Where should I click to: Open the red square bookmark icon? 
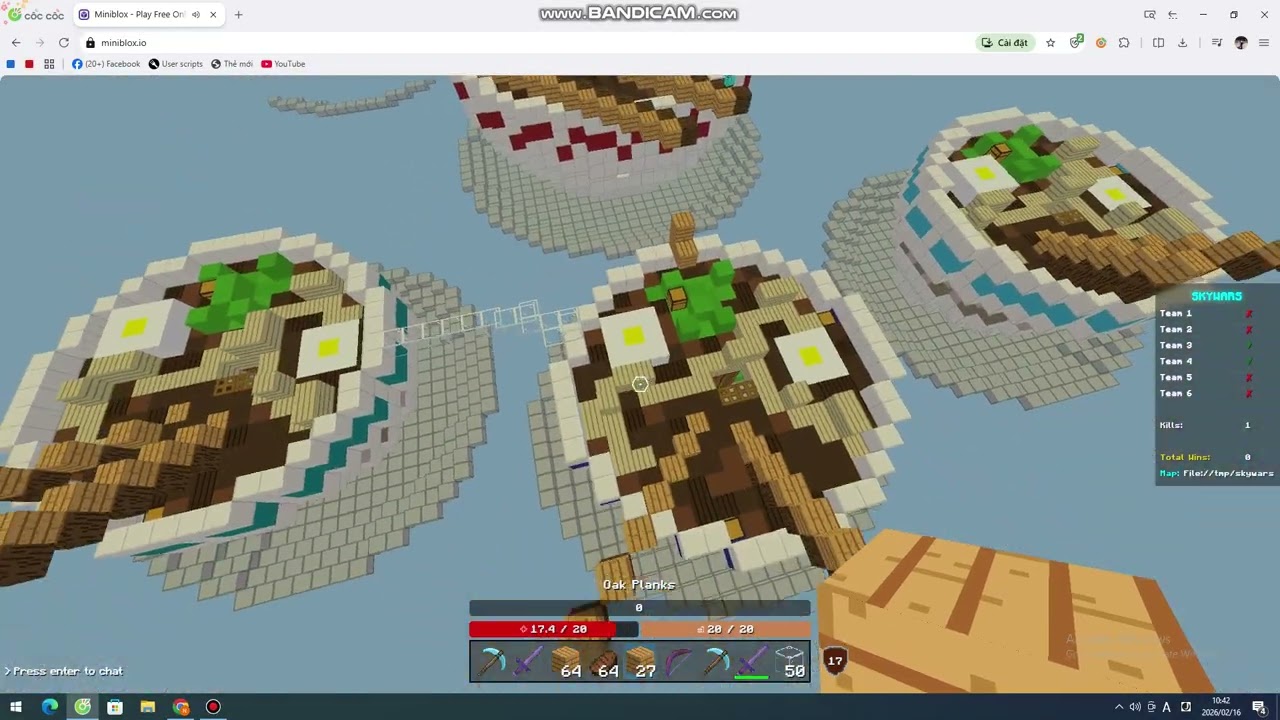pyautogui.click(x=29, y=64)
